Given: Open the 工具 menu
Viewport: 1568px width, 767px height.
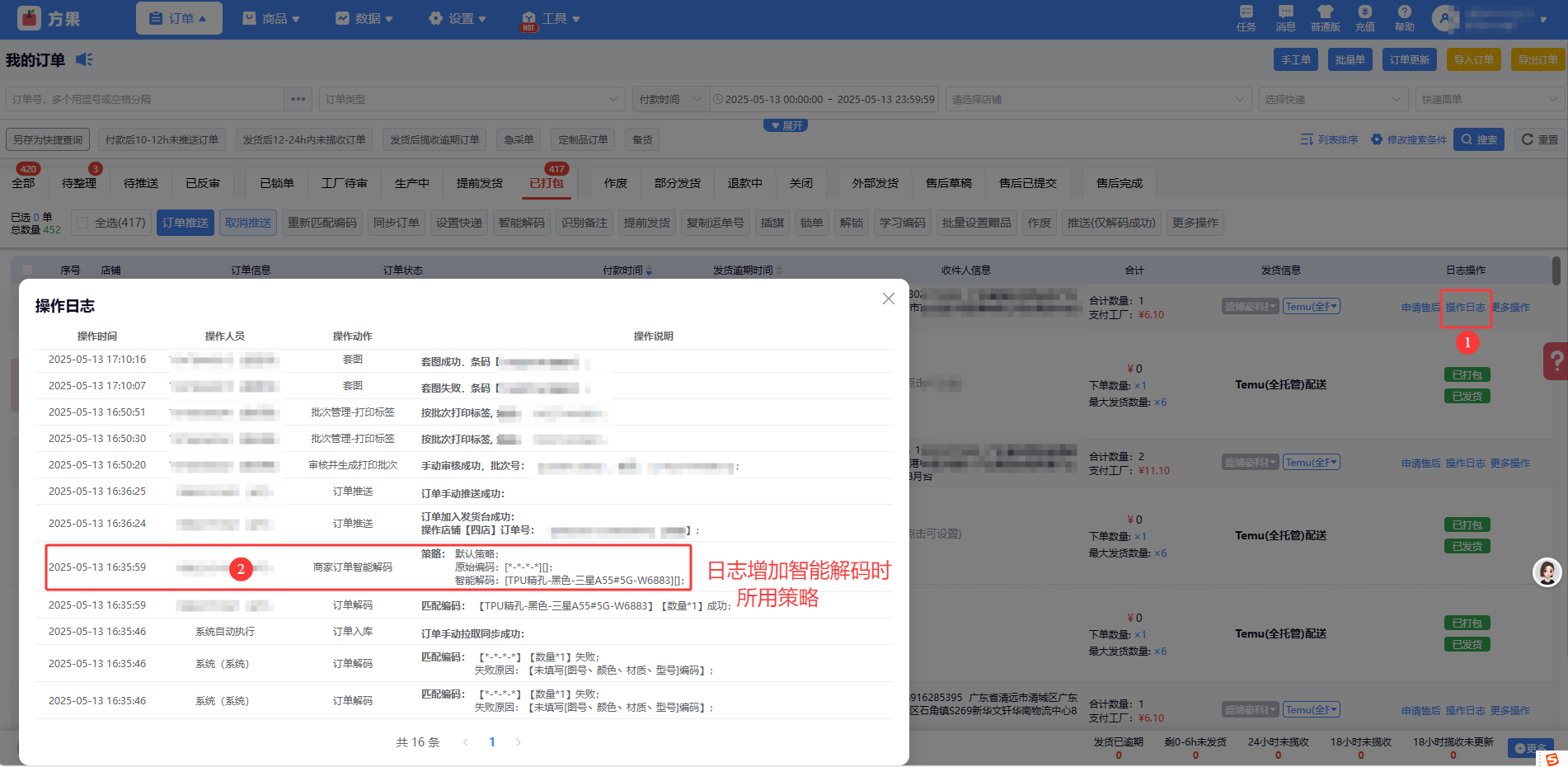Looking at the screenshot, I should pyautogui.click(x=551, y=18).
